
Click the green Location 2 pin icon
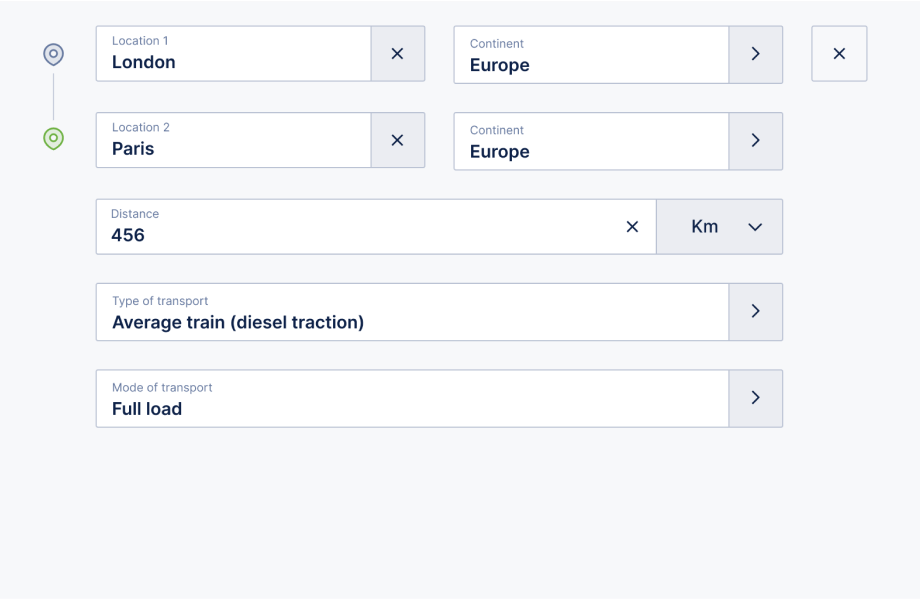tap(53, 139)
